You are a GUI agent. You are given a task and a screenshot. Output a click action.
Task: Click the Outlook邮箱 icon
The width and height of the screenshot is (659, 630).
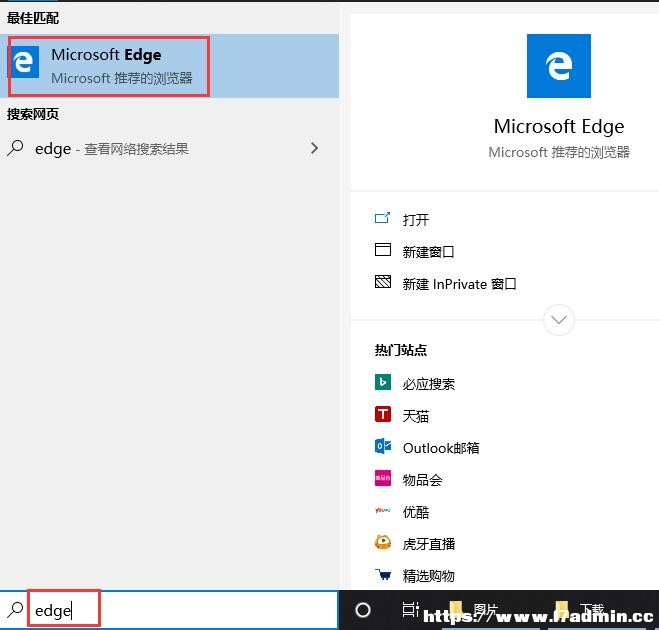tap(382, 446)
